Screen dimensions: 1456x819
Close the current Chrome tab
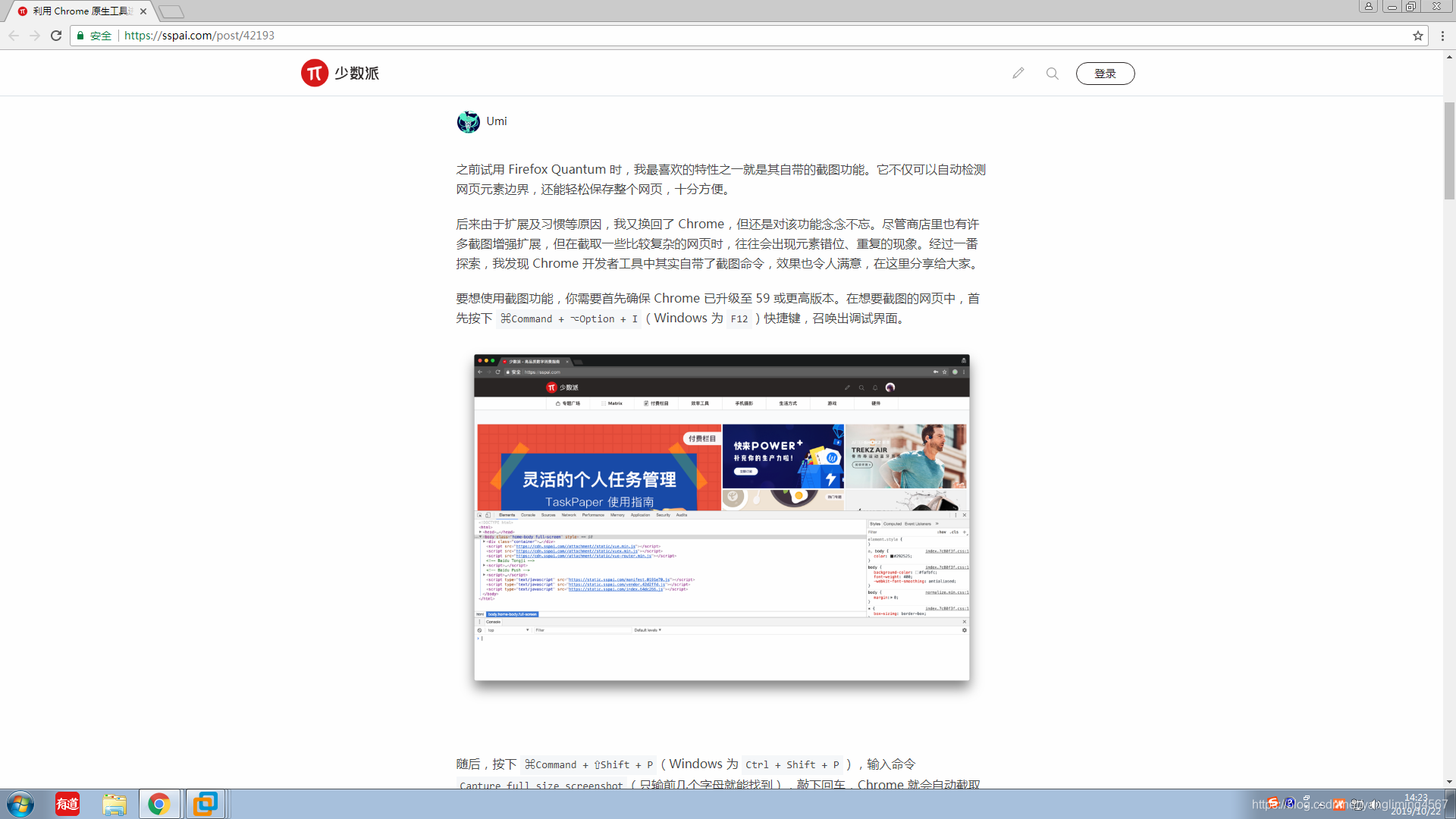[x=143, y=11]
